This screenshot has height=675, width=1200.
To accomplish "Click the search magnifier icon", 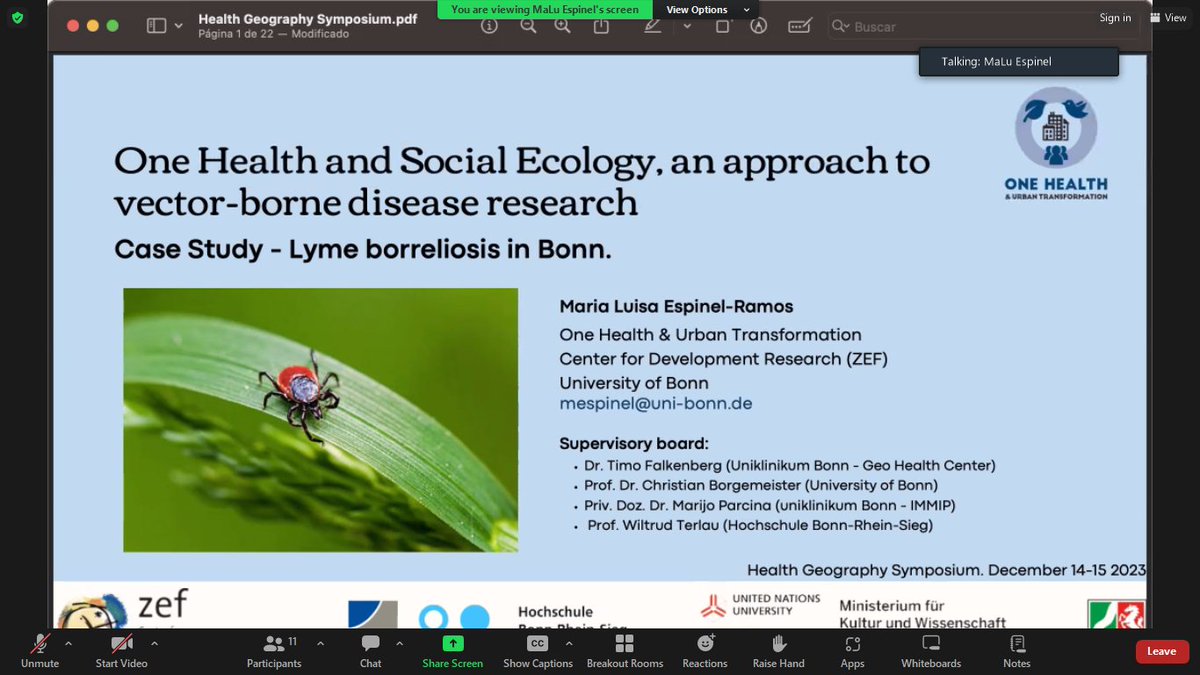I will tap(840, 27).
